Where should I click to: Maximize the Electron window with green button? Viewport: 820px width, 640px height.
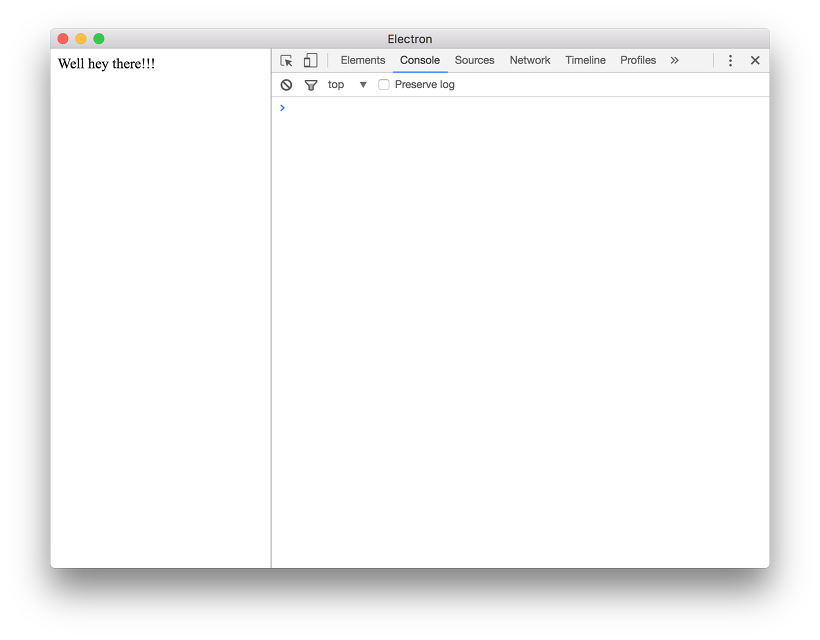[99, 39]
